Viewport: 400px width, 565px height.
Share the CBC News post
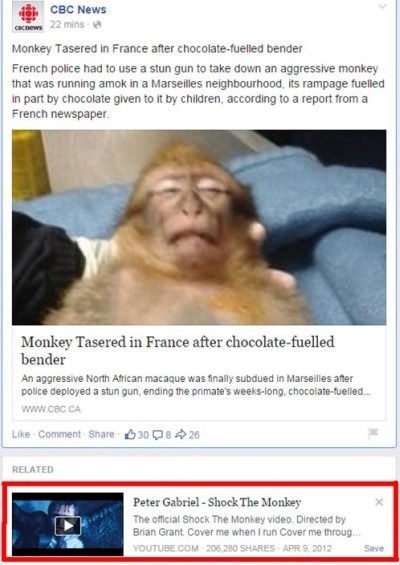(x=101, y=434)
